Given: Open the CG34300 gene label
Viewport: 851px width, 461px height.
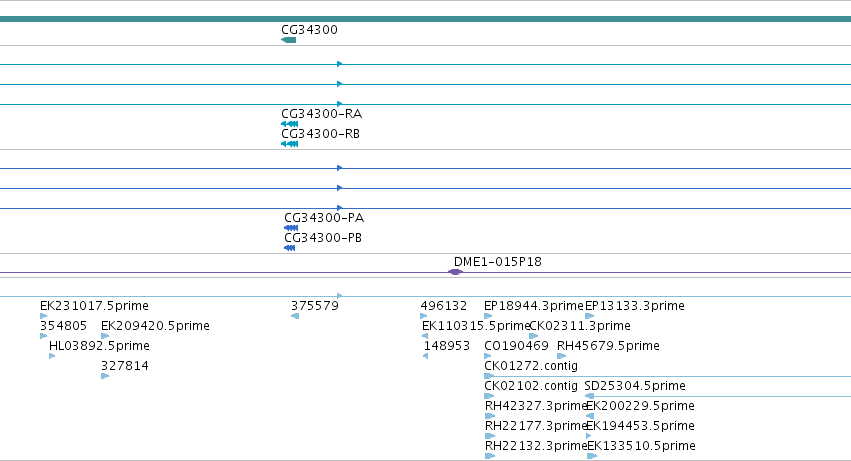Looking at the screenshot, I should (309, 30).
